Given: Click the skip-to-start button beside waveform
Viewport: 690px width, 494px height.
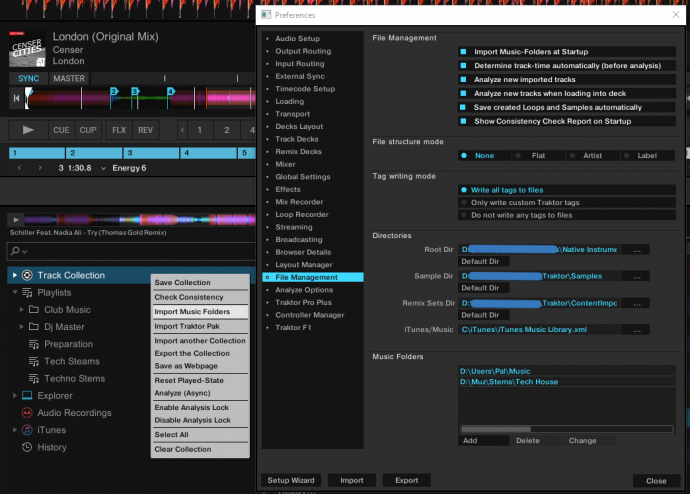Looking at the screenshot, I should click(16, 98).
